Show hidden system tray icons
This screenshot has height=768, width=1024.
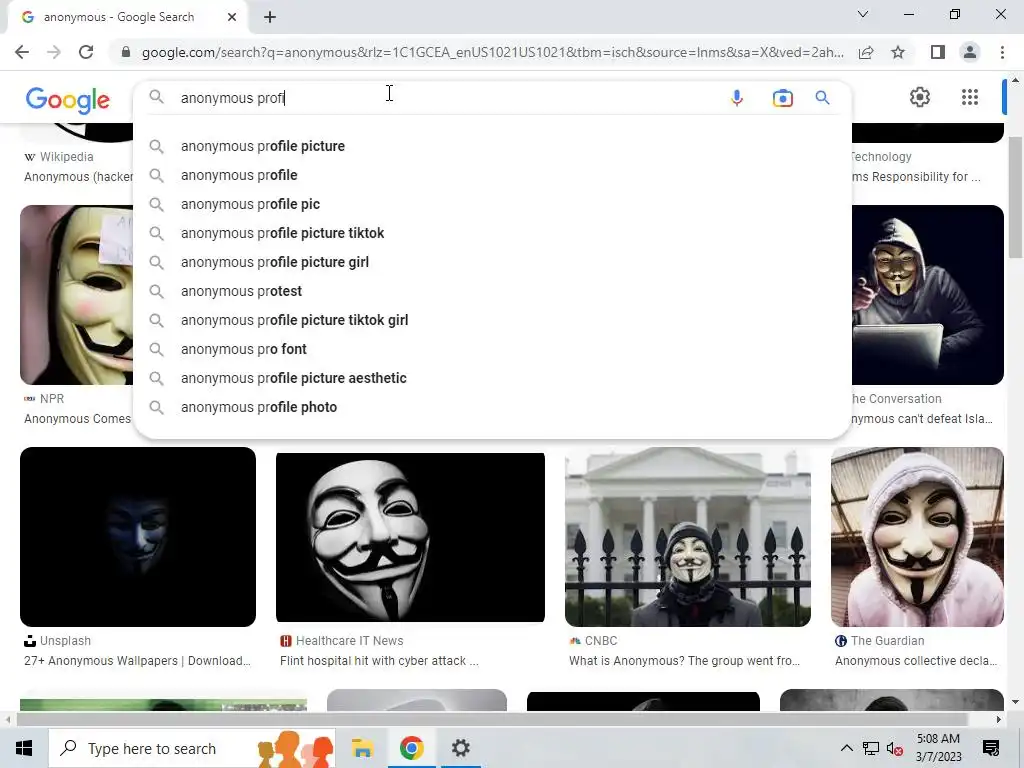coord(846,748)
